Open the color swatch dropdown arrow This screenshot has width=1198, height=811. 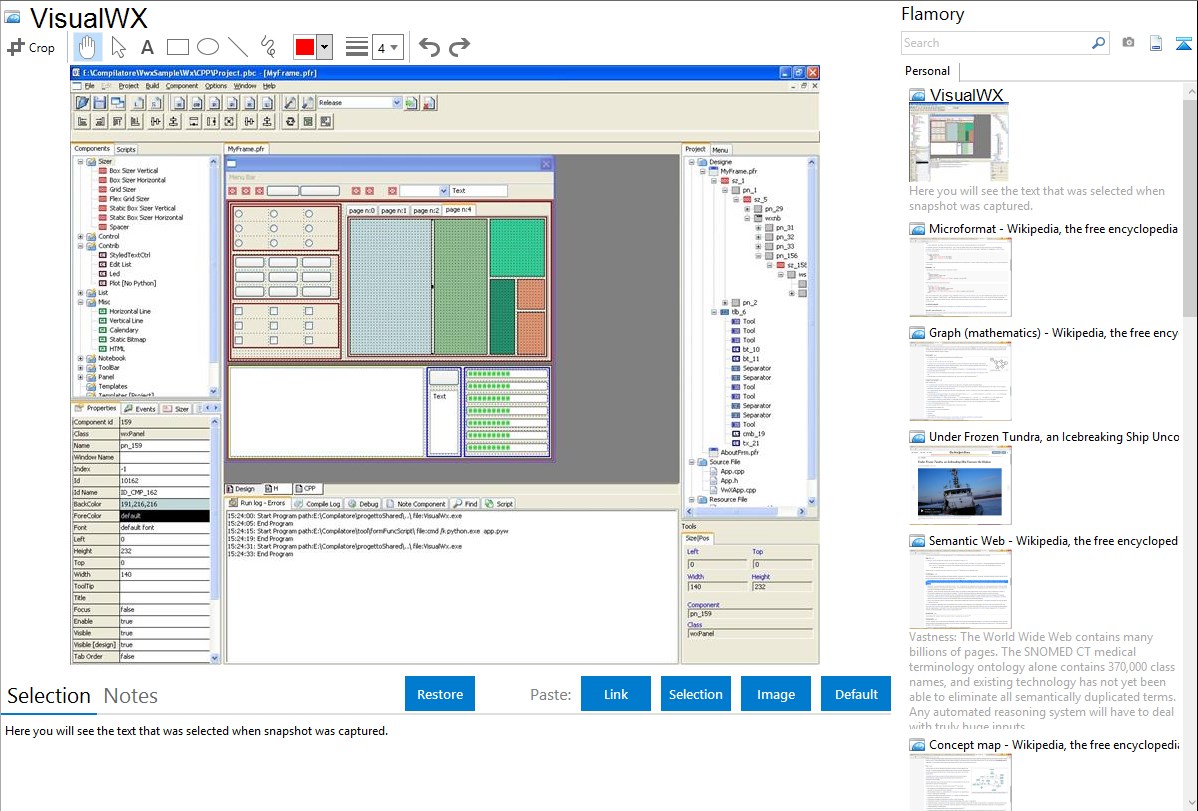coord(324,47)
